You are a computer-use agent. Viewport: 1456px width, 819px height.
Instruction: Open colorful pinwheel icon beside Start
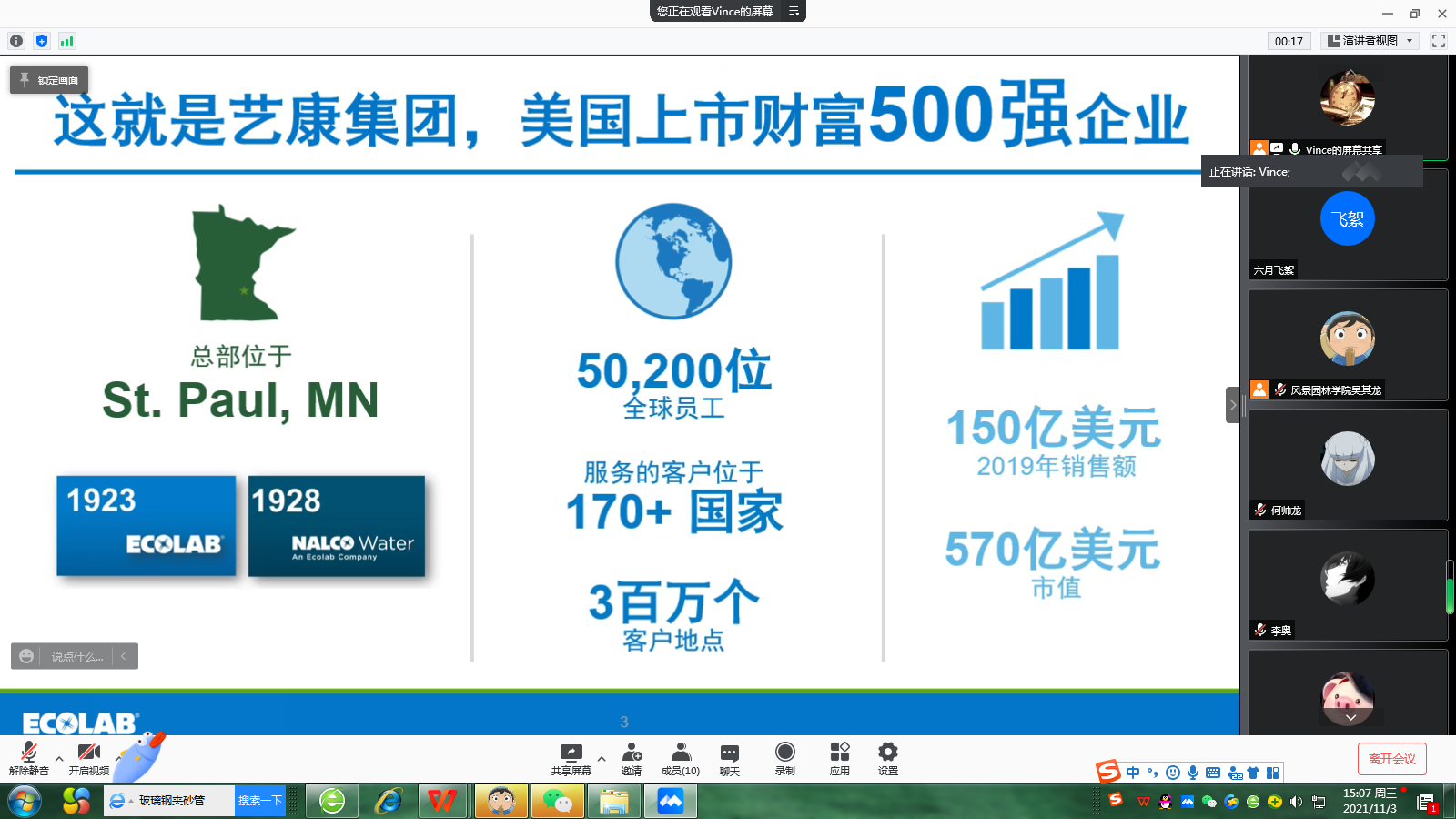(x=76, y=801)
